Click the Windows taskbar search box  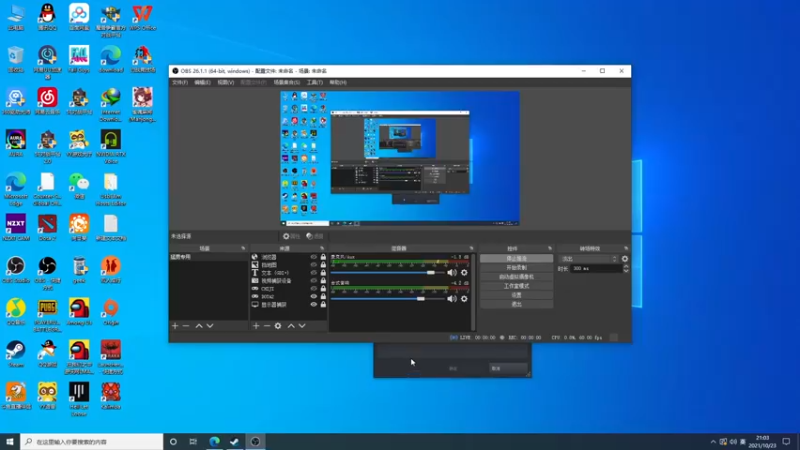pyautogui.click(x=92, y=442)
